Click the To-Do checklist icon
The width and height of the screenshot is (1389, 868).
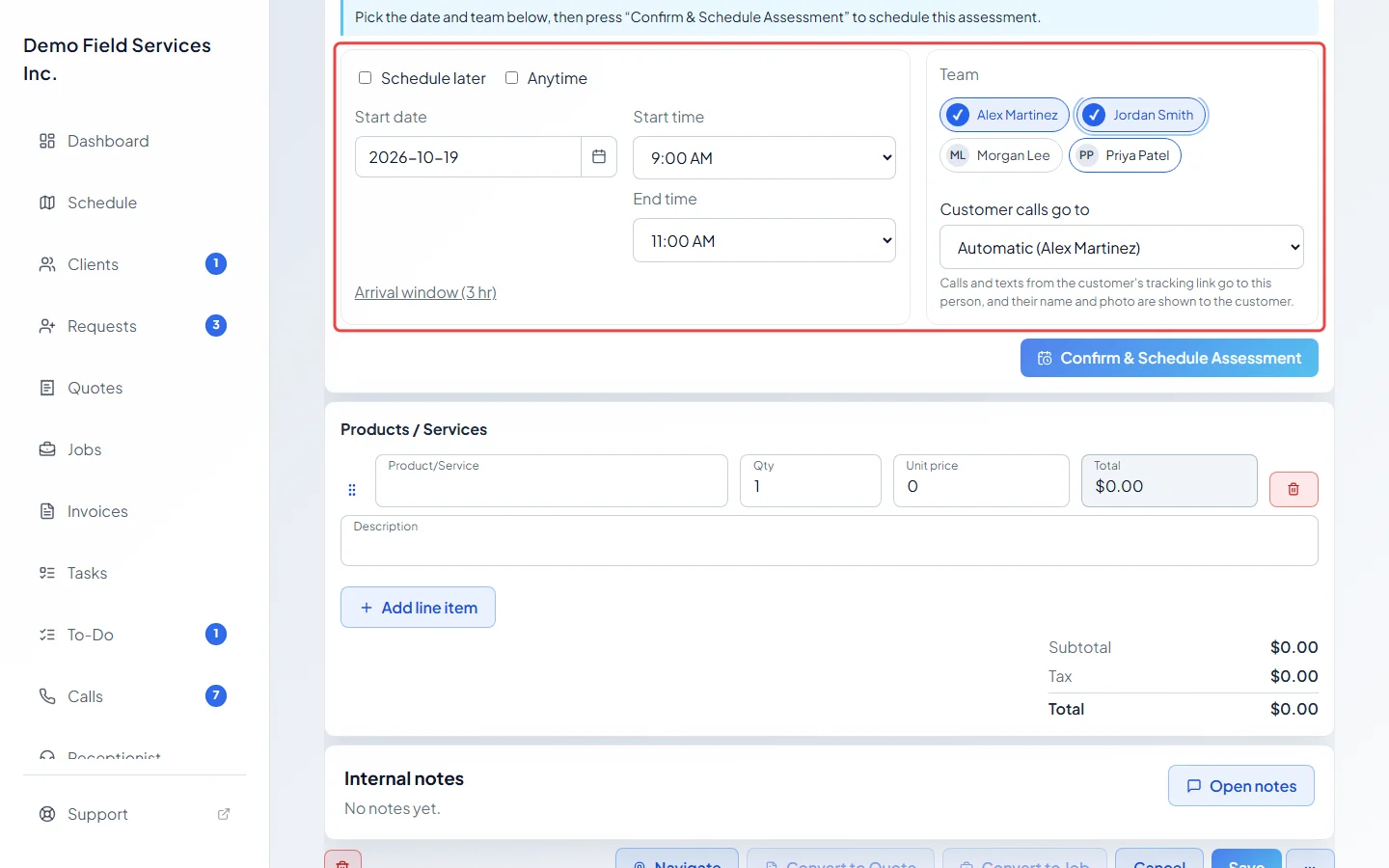point(47,635)
